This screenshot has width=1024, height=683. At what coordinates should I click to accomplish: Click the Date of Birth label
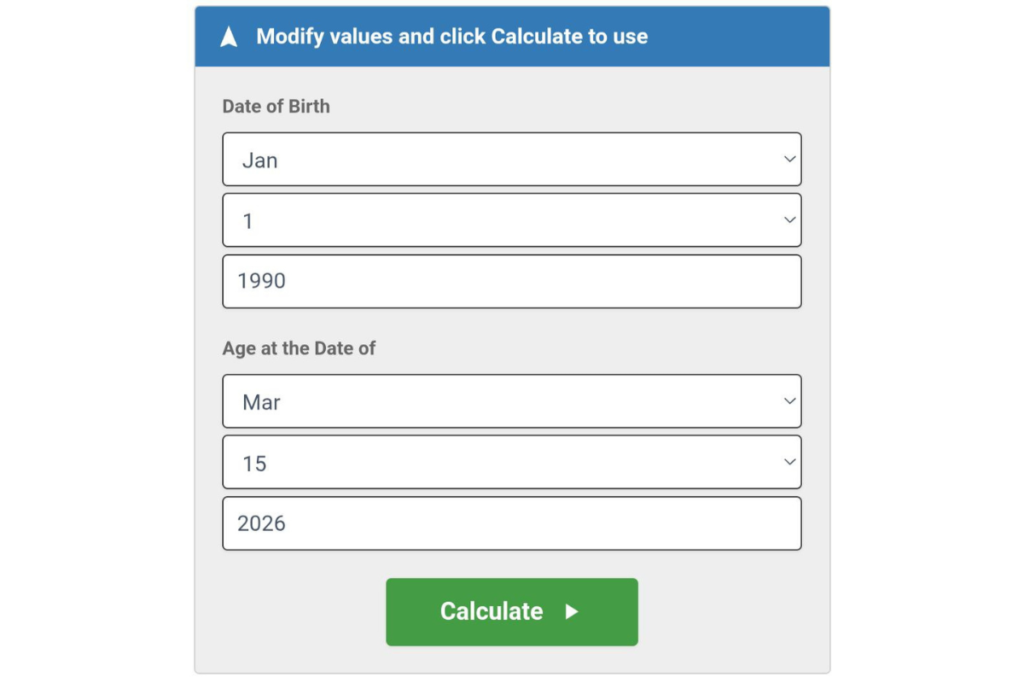click(x=276, y=106)
